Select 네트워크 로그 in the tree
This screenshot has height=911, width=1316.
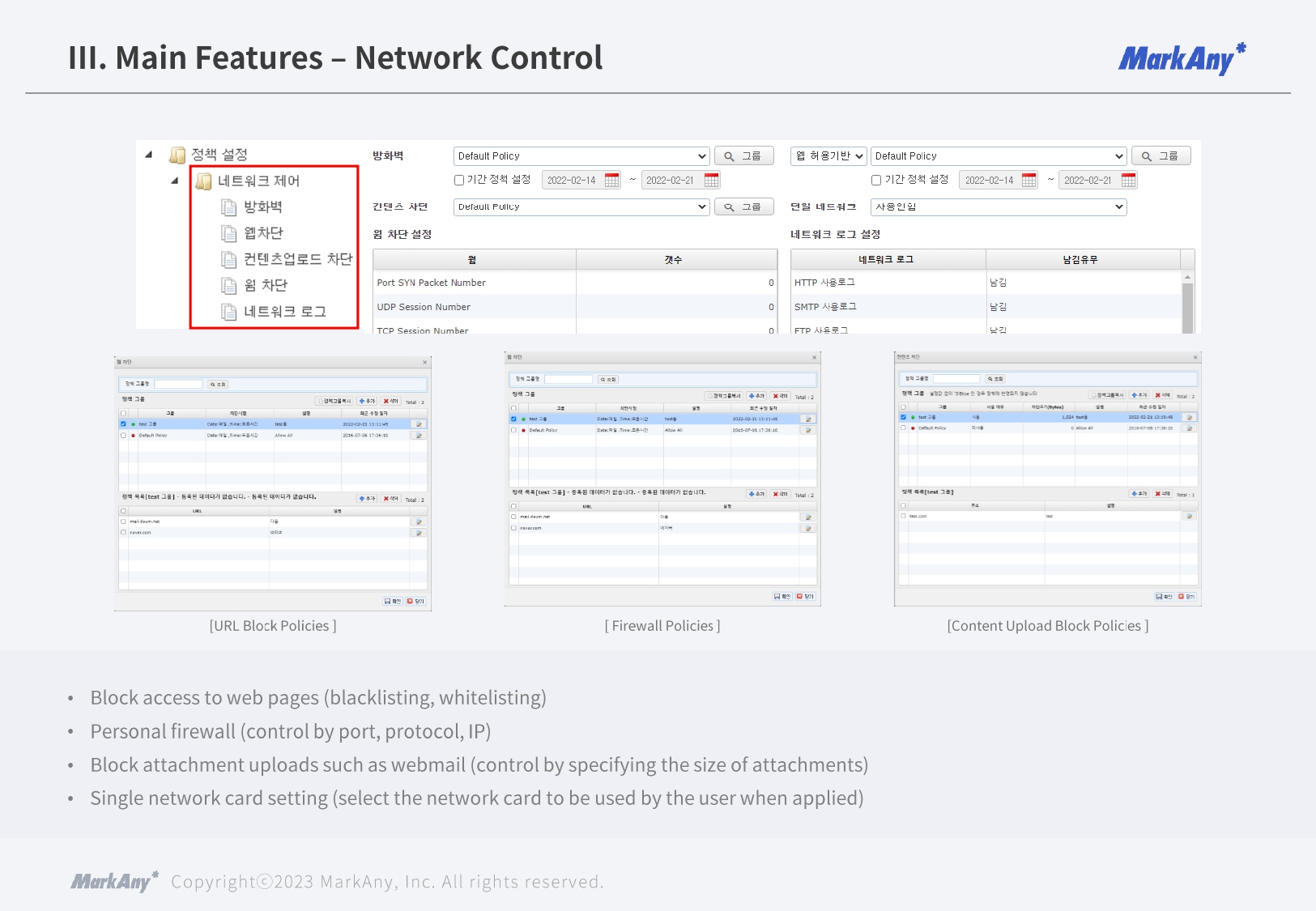284,312
